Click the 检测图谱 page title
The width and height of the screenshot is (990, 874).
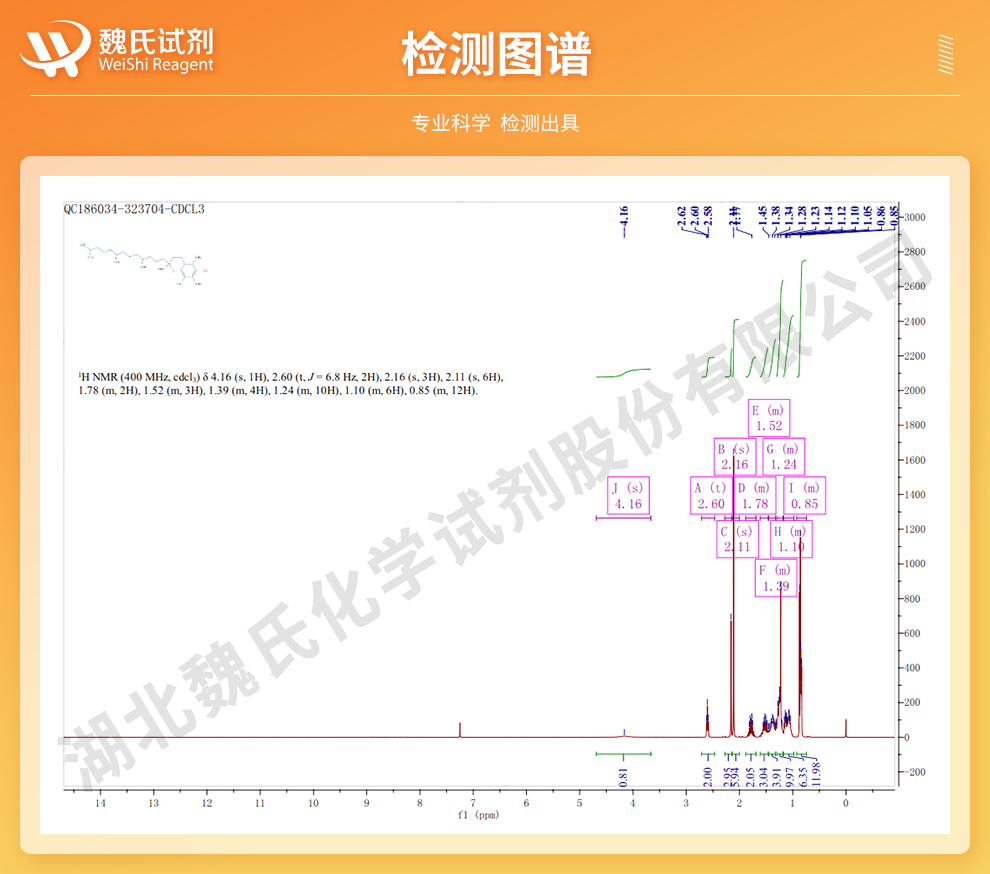point(495,53)
